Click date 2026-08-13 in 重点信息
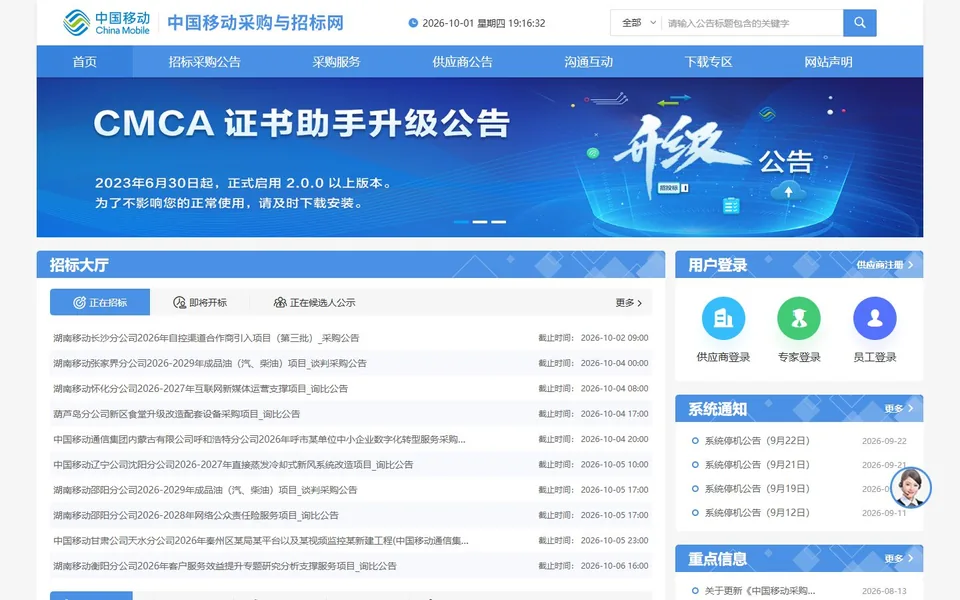 [x=884, y=591]
